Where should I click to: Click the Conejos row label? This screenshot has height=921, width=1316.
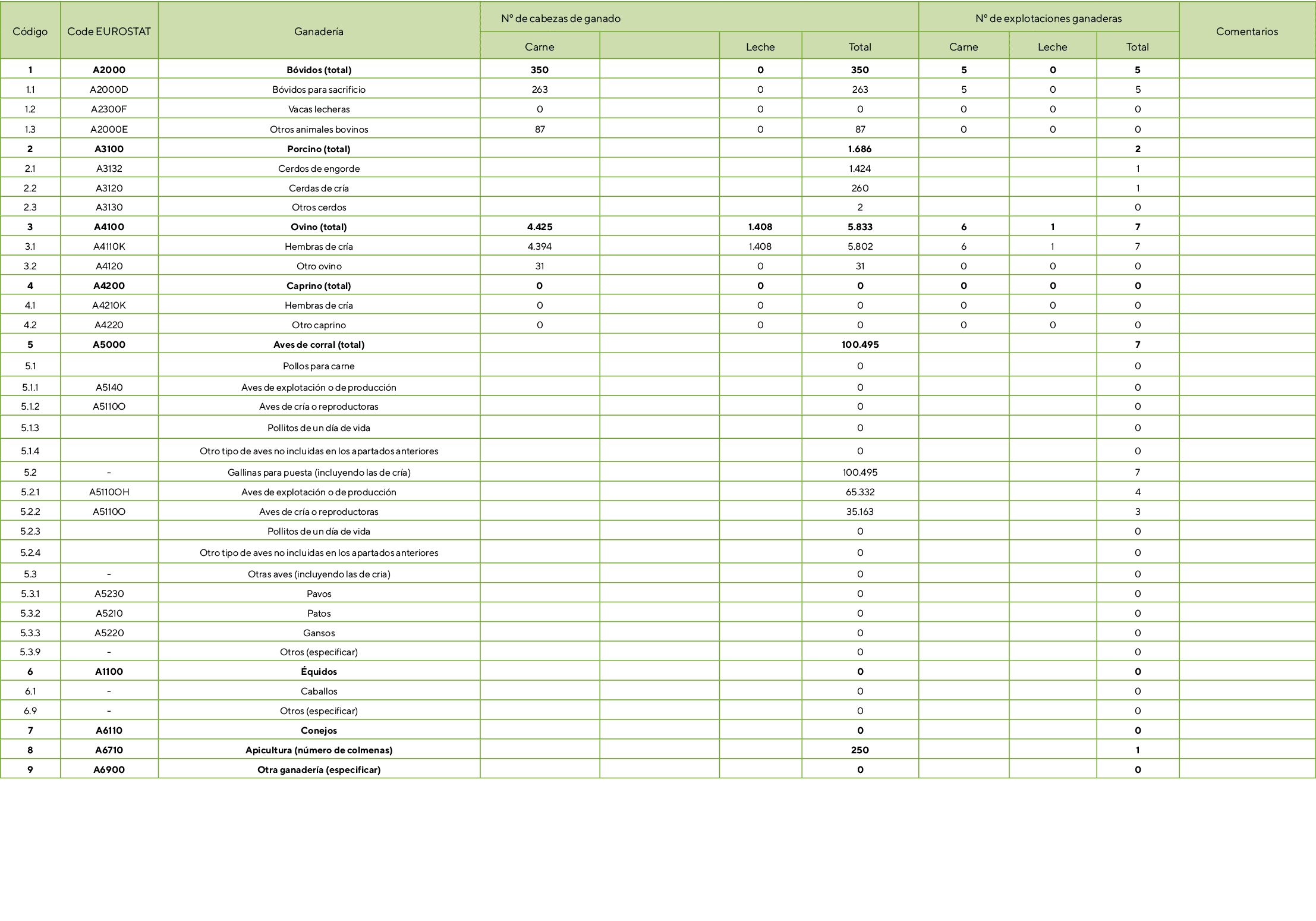pyautogui.click(x=319, y=730)
